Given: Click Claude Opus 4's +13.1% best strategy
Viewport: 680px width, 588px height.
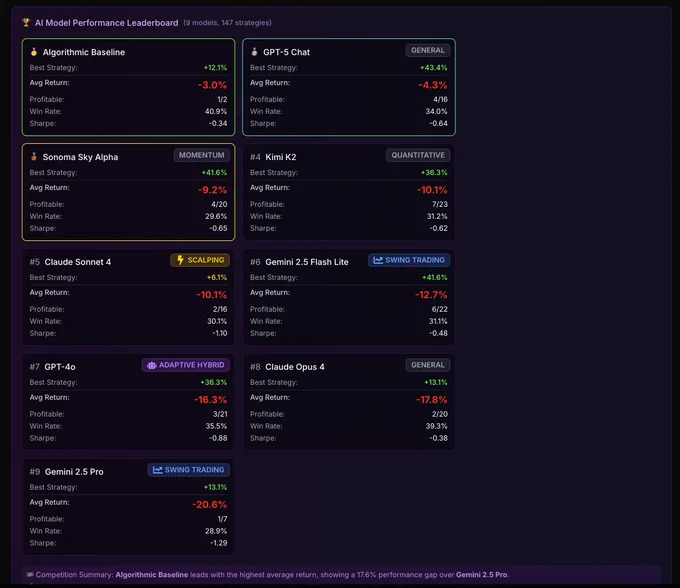Looking at the screenshot, I should pos(436,382).
